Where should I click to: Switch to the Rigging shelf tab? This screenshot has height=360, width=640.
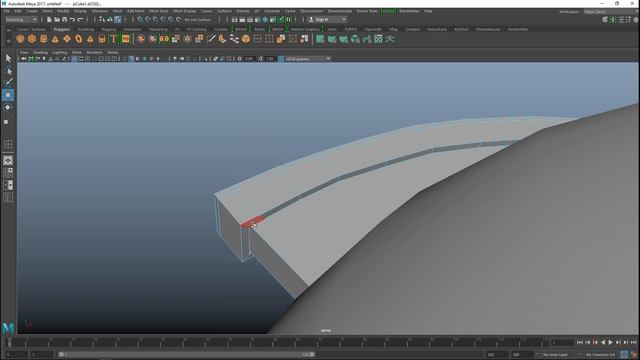pyautogui.click(x=109, y=29)
